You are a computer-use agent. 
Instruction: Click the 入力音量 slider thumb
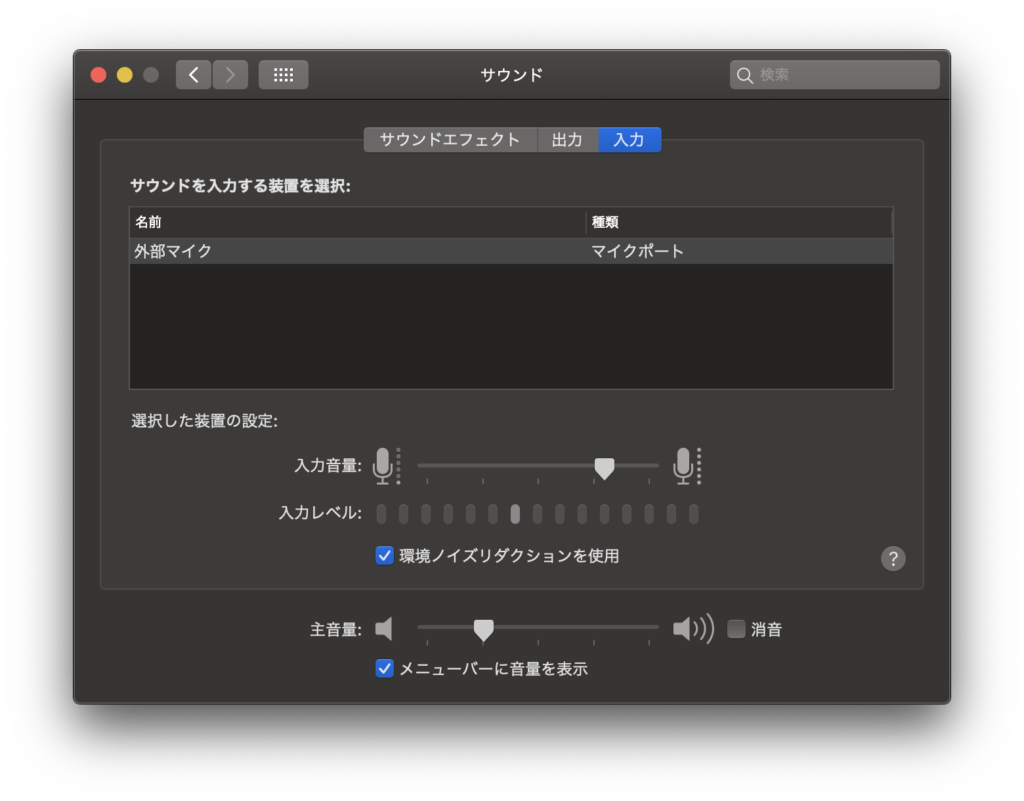pos(605,467)
